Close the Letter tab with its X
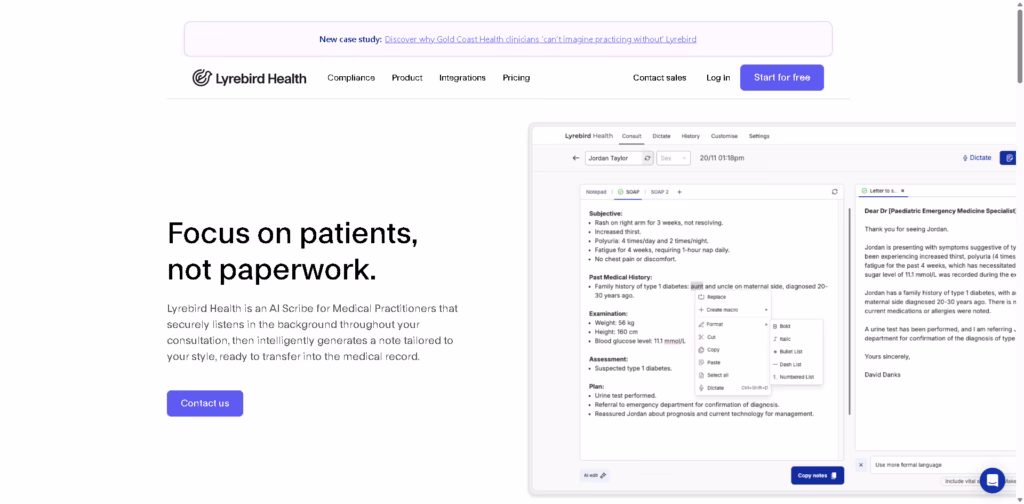Screen dimensions: 1024x504 [902, 190]
